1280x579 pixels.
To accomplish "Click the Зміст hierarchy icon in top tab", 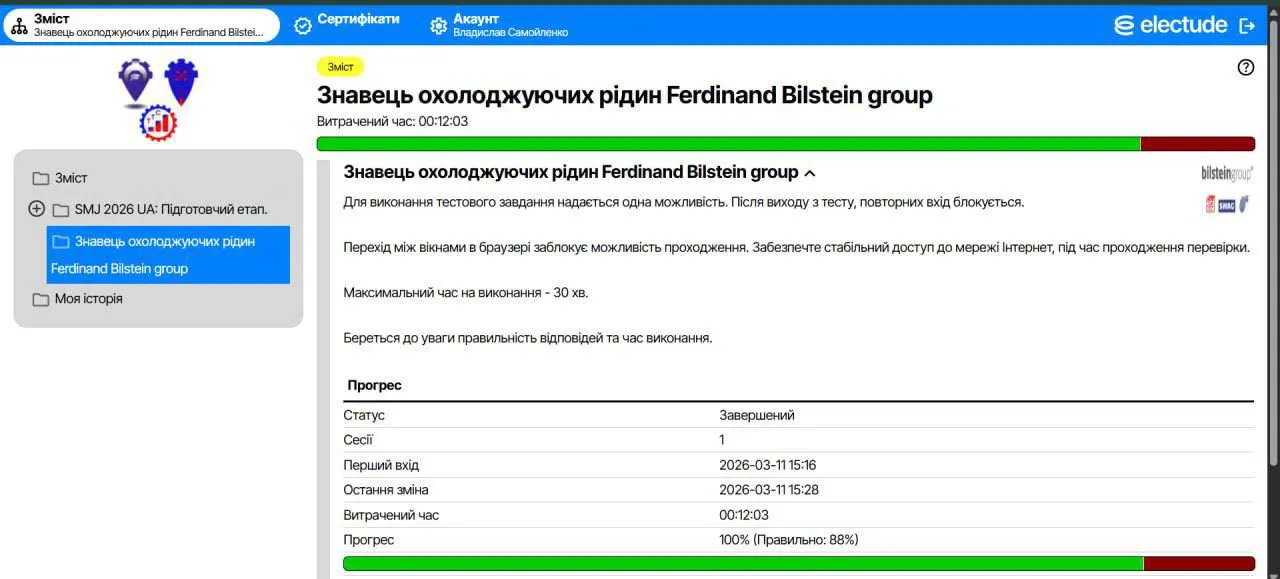I will pyautogui.click(x=19, y=26).
